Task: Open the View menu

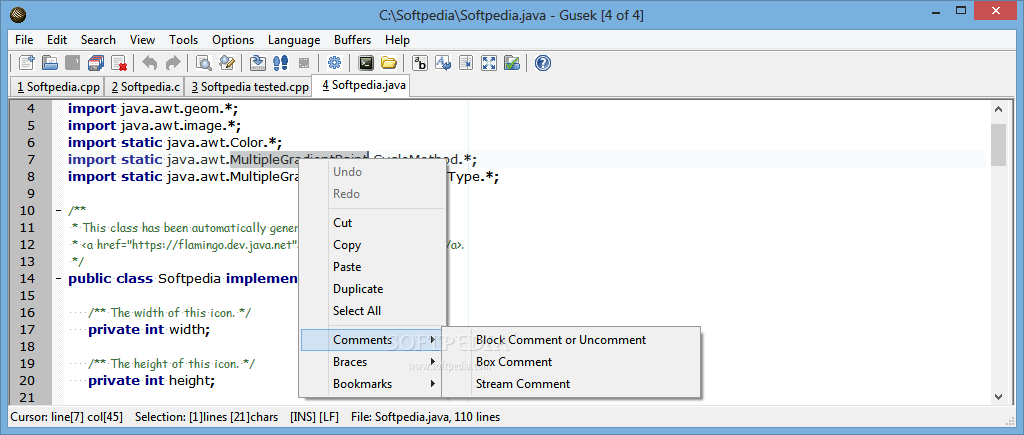Action: [x=142, y=40]
